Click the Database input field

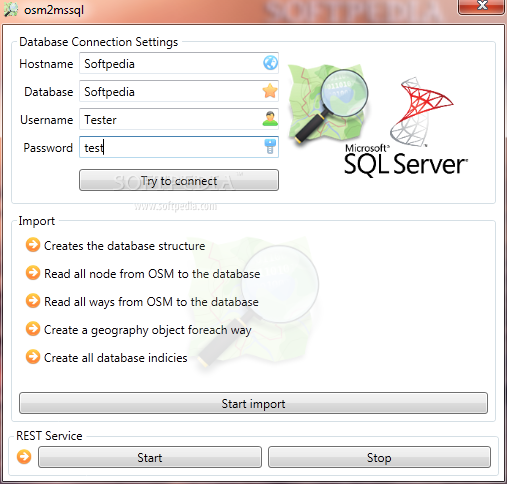(179, 91)
